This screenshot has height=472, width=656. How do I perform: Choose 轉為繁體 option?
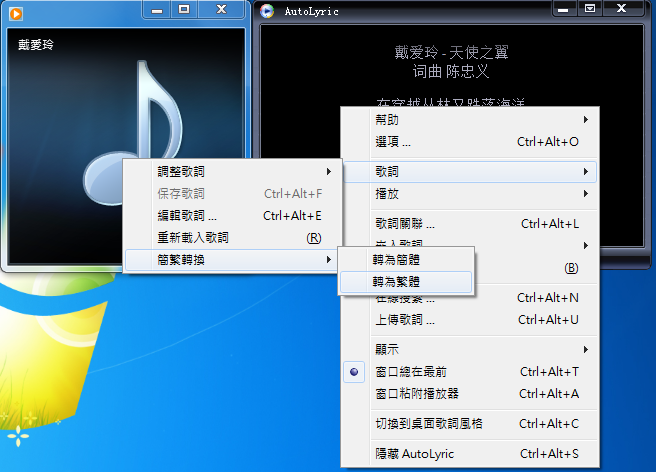coord(406,282)
